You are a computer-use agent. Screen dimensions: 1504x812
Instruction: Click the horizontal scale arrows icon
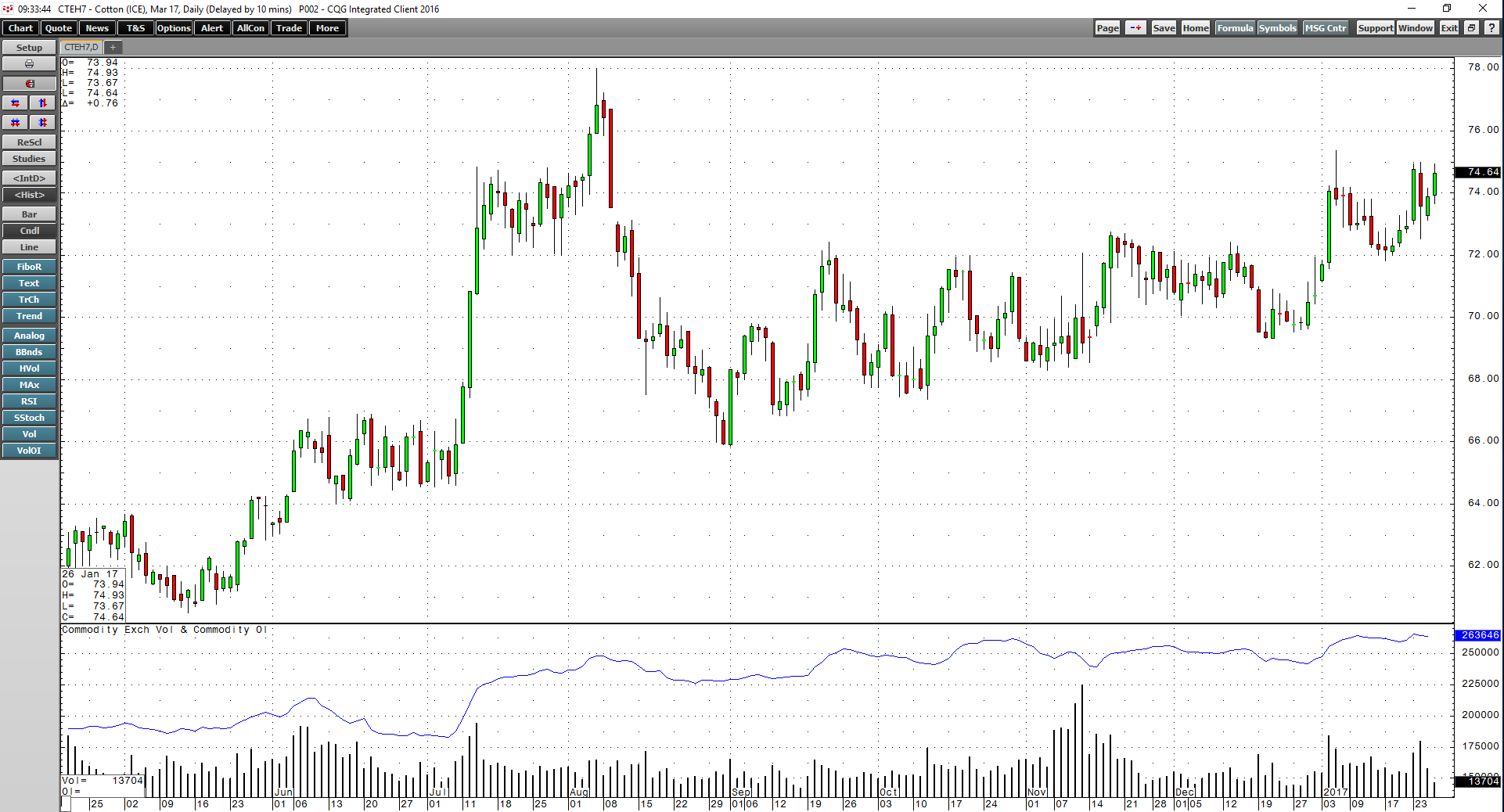pos(15,102)
